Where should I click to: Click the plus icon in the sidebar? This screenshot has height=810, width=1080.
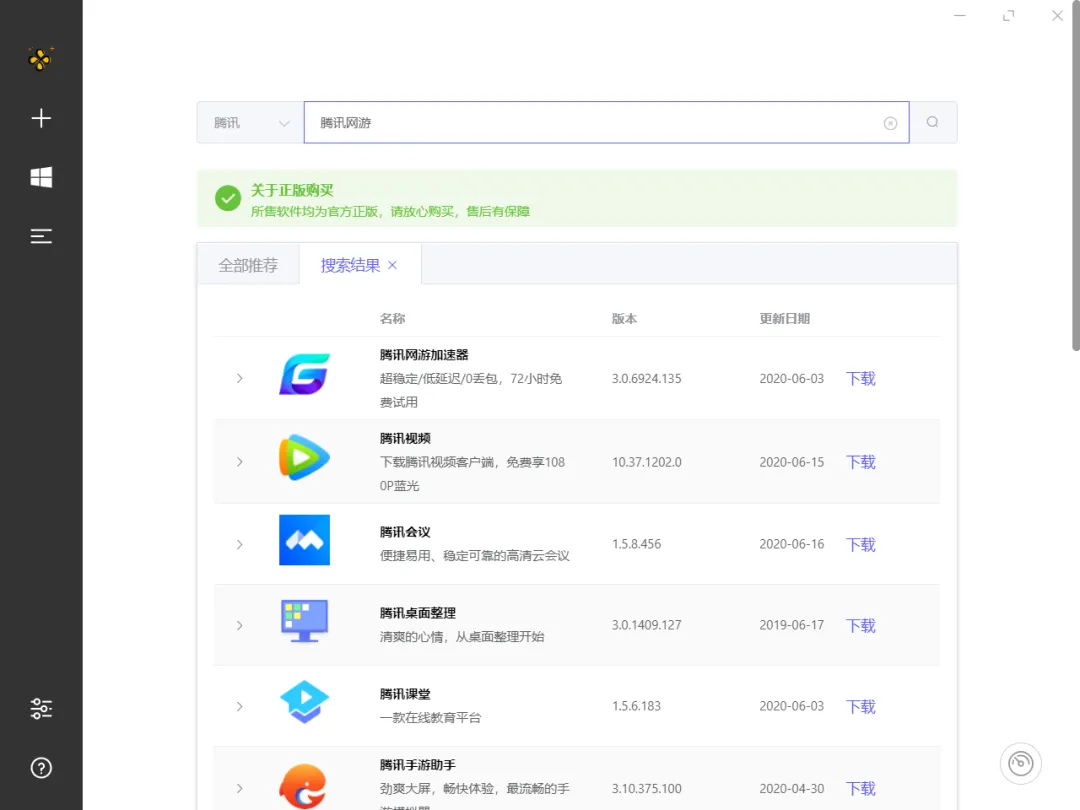point(41,118)
